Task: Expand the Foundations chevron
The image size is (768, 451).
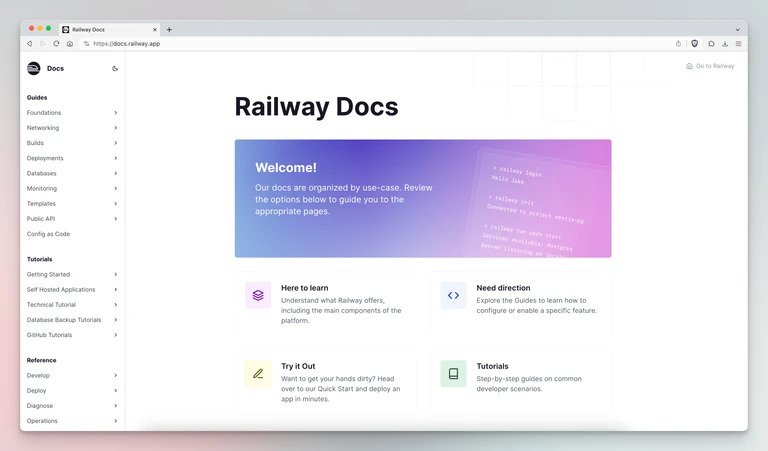Action: click(x=116, y=113)
